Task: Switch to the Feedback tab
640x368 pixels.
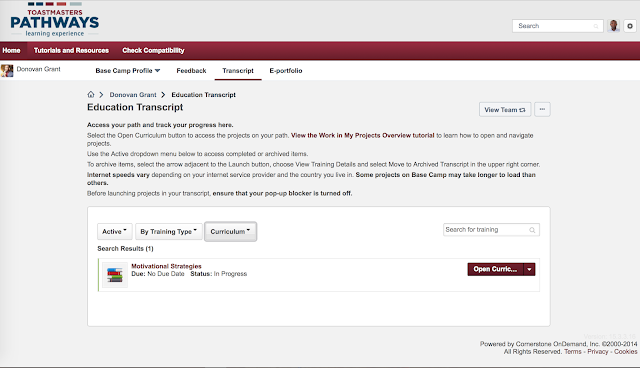Action: (191, 71)
